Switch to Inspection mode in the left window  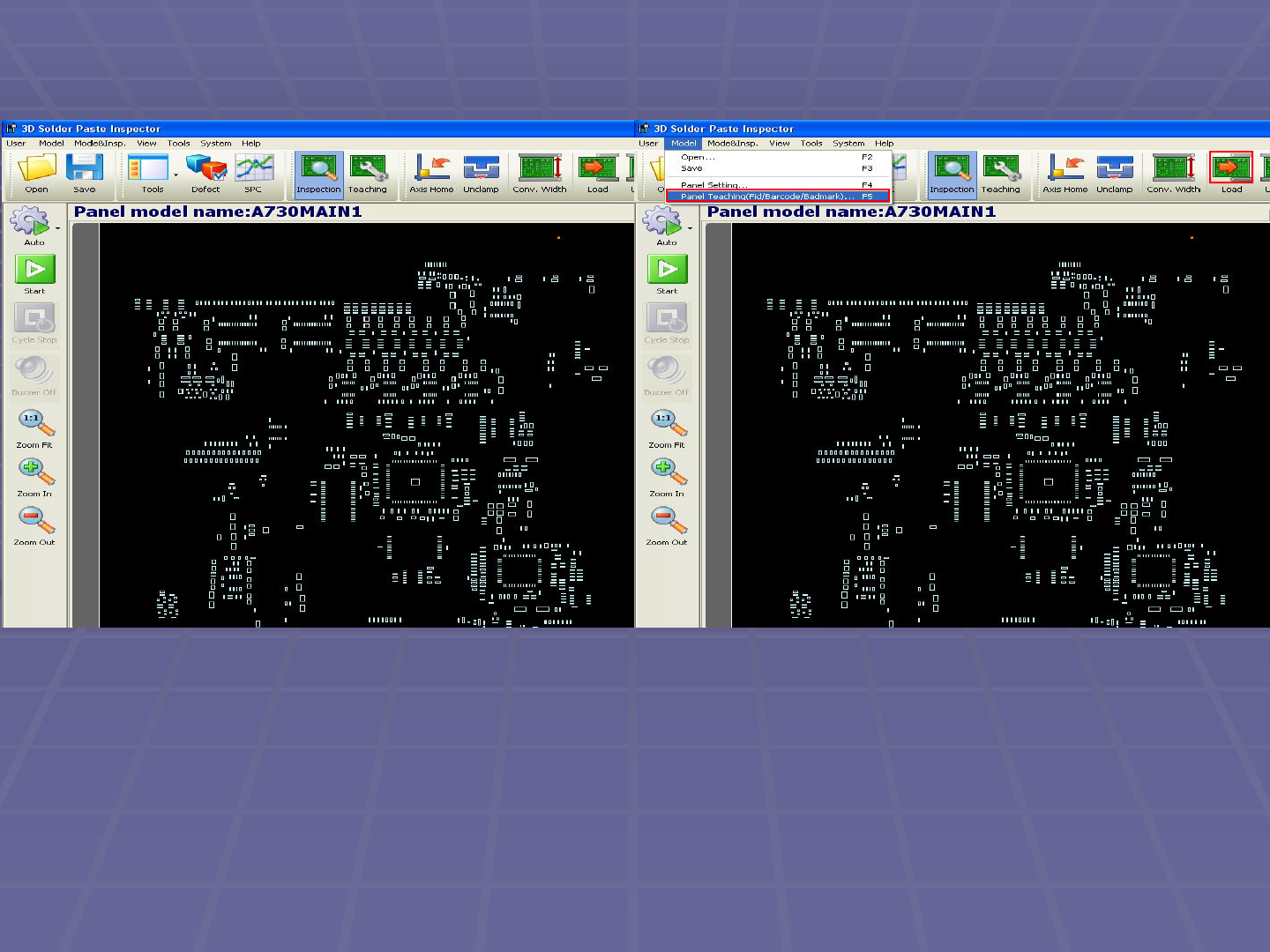pyautogui.click(x=318, y=174)
